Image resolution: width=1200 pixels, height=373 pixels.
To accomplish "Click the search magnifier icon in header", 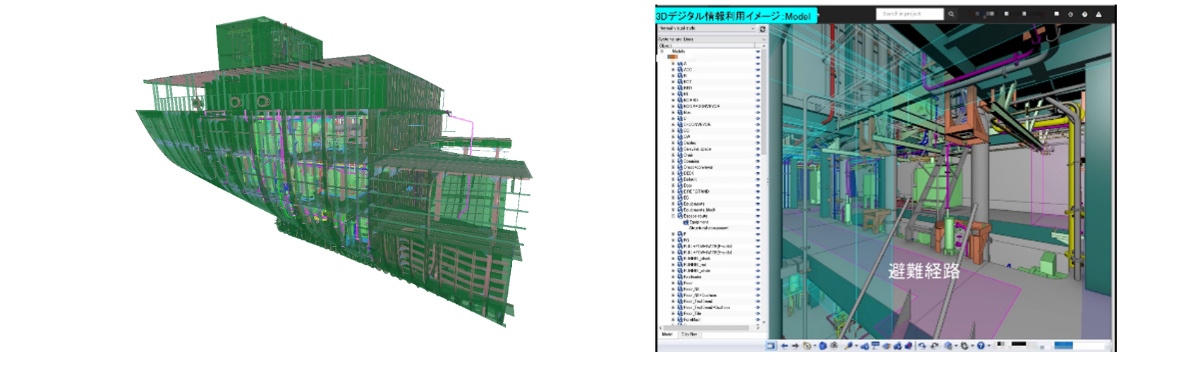I will pos(951,15).
